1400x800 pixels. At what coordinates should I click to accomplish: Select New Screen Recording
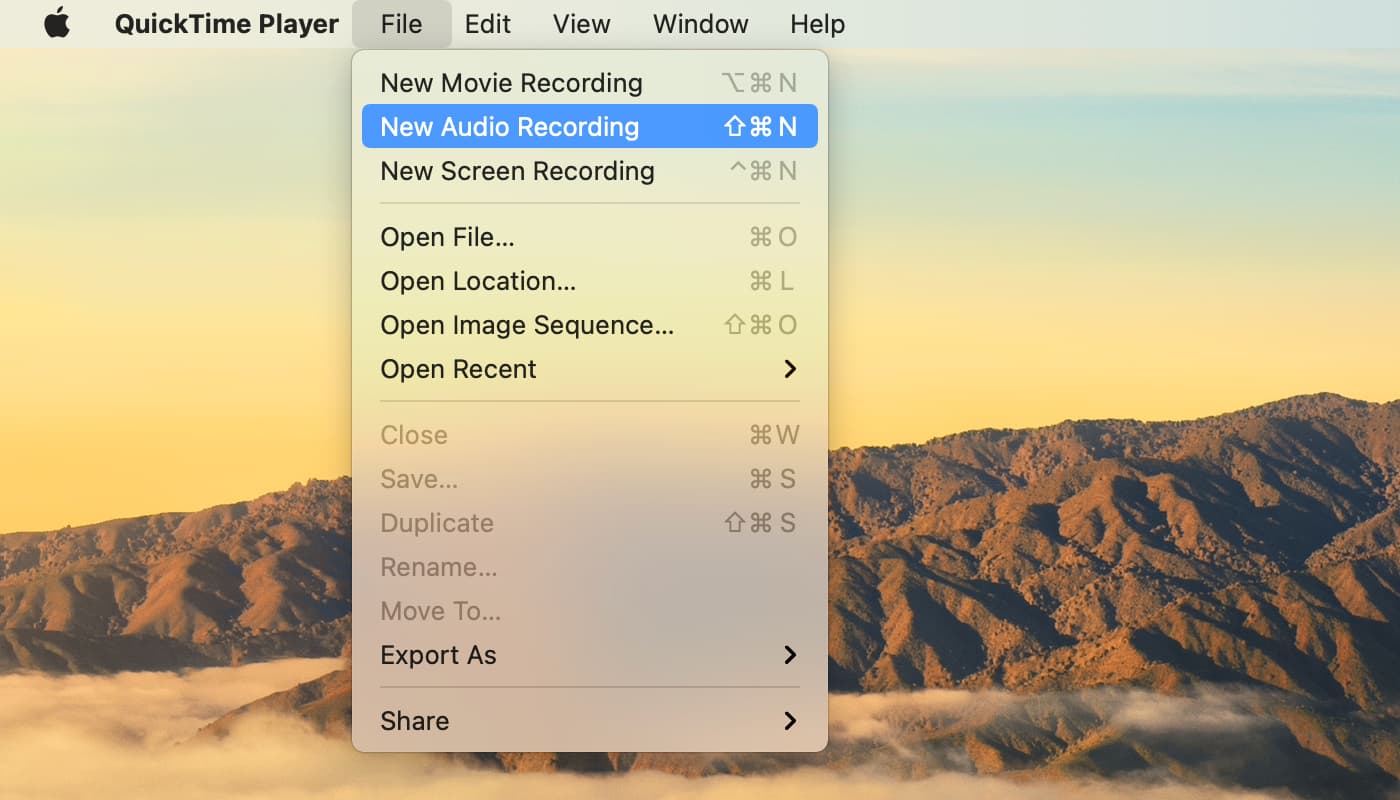click(590, 171)
